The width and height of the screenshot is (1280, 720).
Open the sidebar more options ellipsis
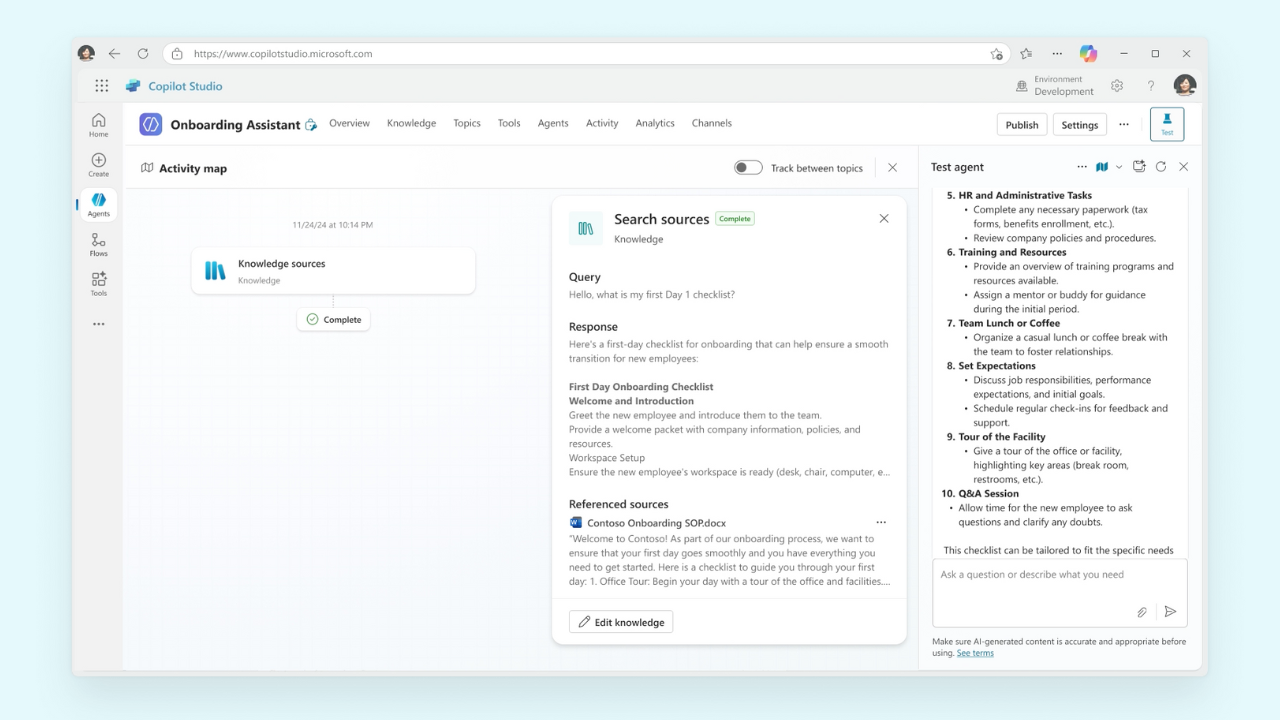98,324
